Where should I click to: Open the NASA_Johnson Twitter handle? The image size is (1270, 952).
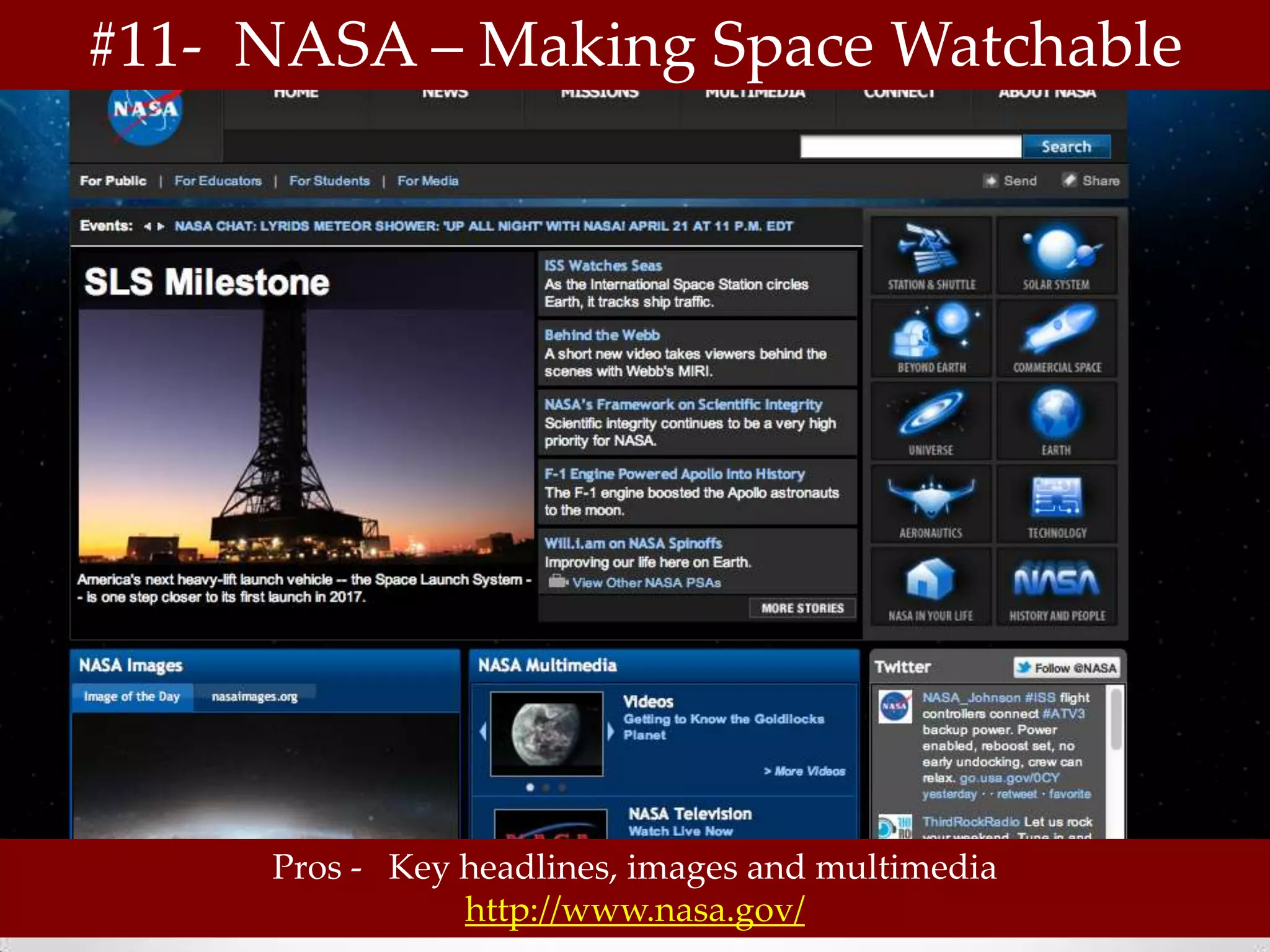pyautogui.click(x=971, y=698)
